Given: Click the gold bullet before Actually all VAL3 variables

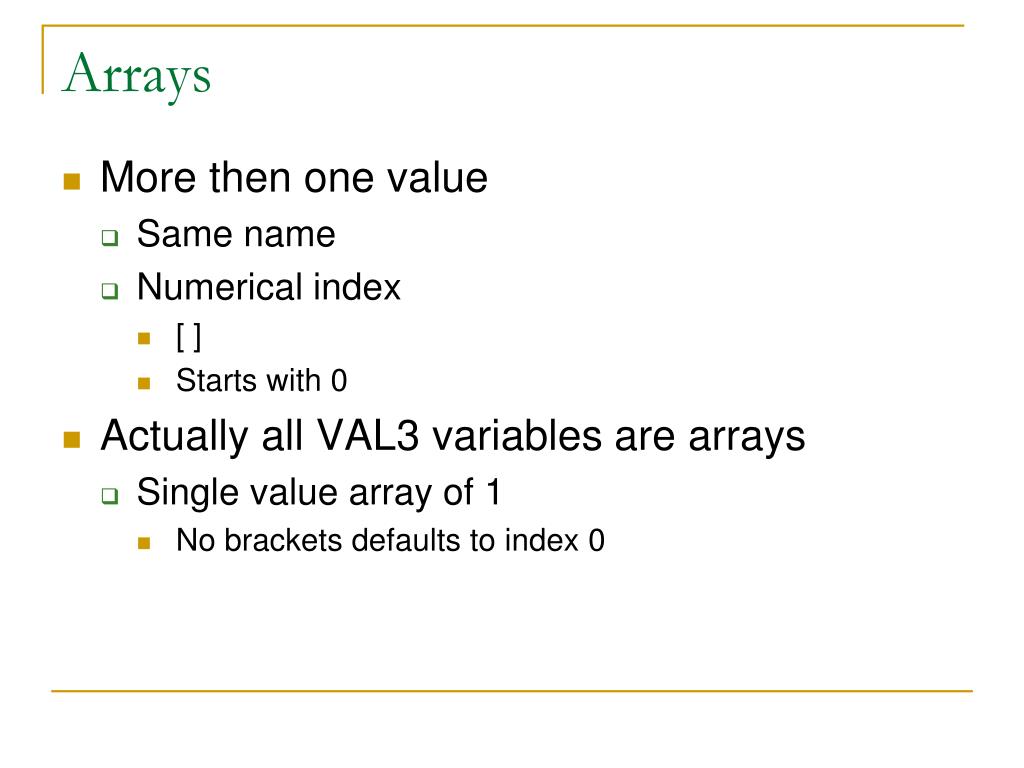Looking at the screenshot, I should pyautogui.click(x=72, y=440).
